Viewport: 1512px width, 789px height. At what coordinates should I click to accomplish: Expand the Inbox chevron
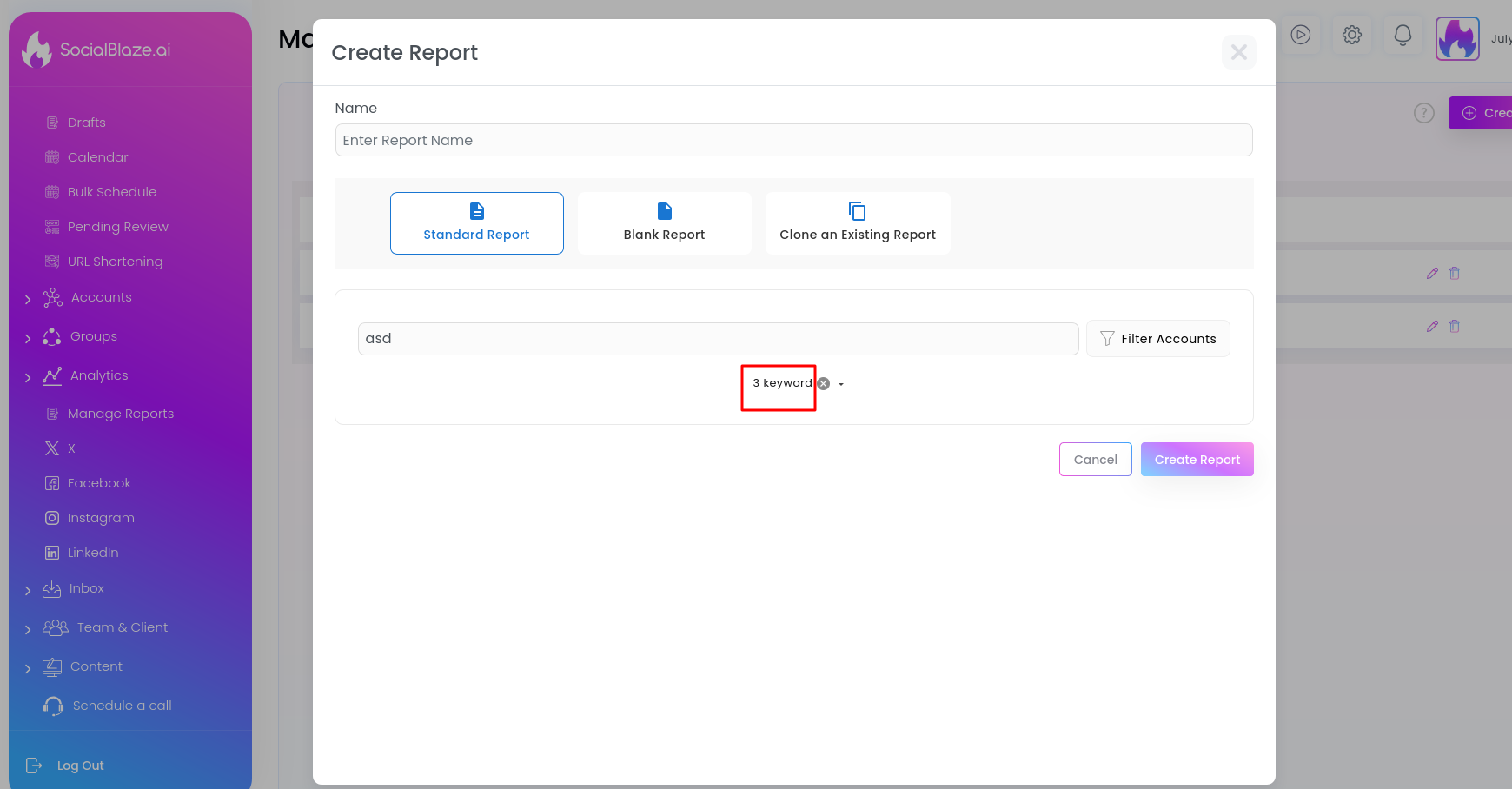coord(28,590)
